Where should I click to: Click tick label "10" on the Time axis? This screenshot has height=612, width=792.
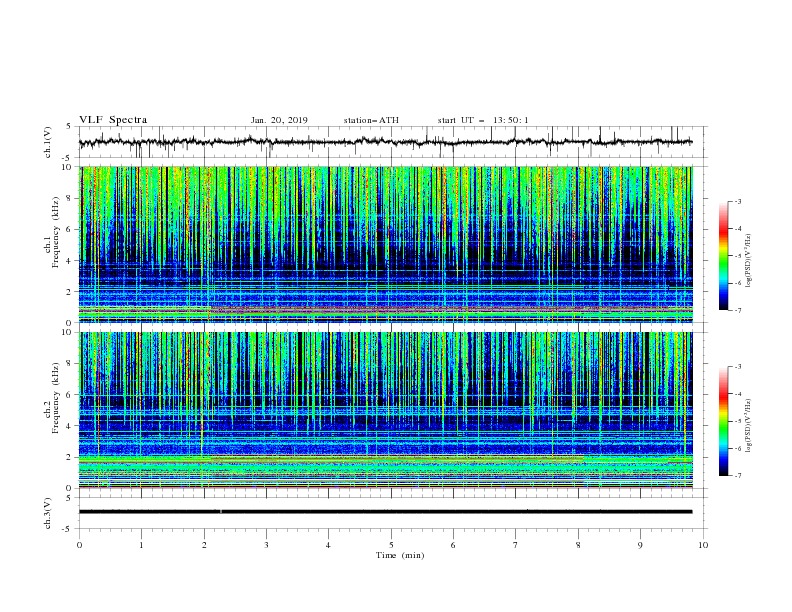point(703,545)
